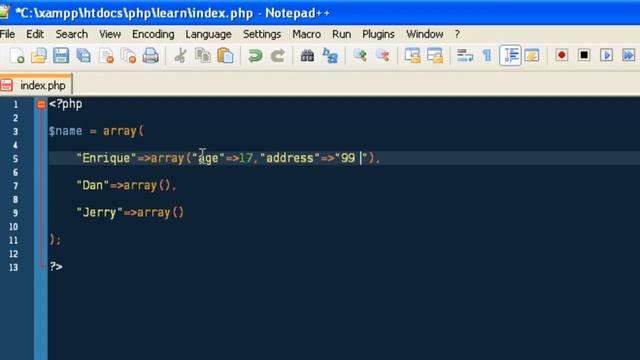The width and height of the screenshot is (640, 360).
Task: Undo last action with green arrow
Action: [x=255, y=56]
